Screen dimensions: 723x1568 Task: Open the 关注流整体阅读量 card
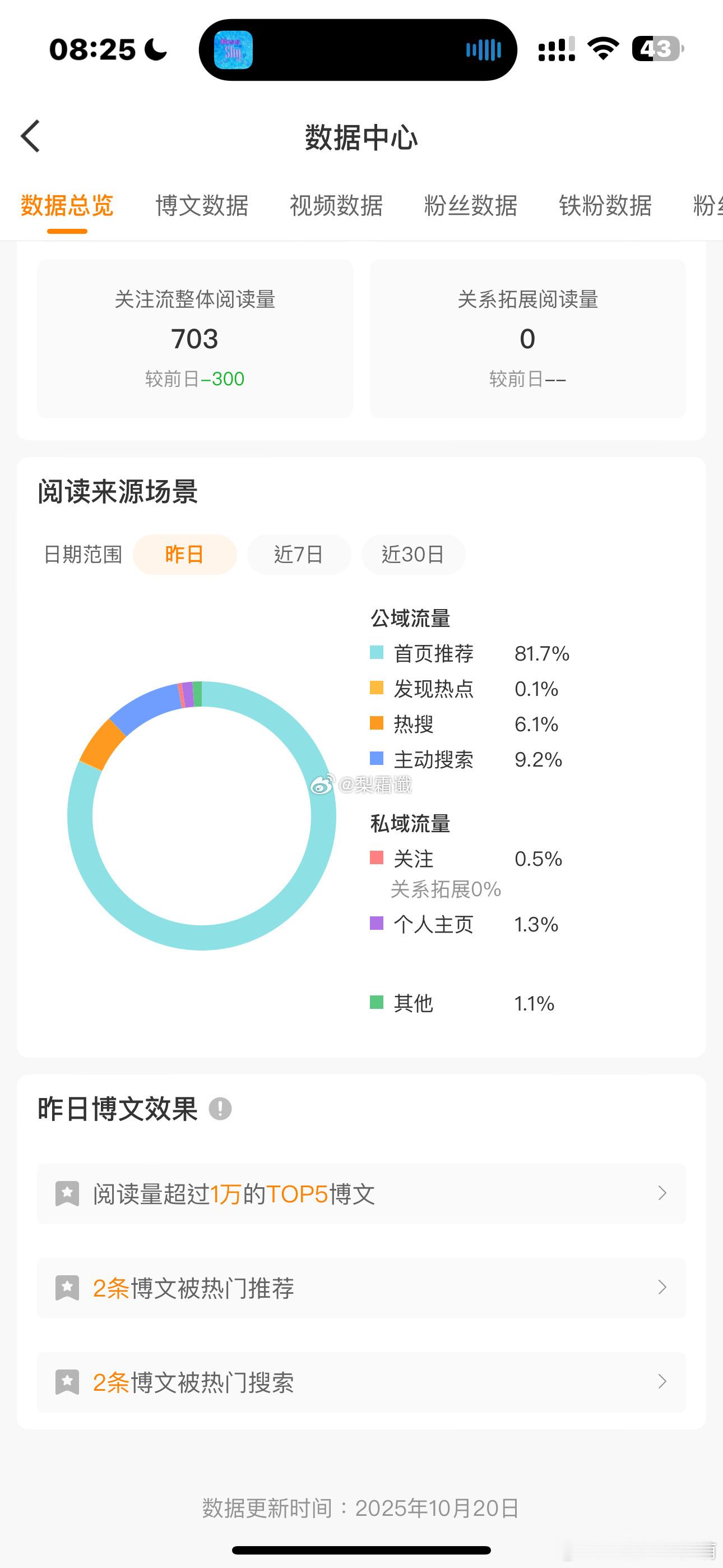[x=194, y=338]
